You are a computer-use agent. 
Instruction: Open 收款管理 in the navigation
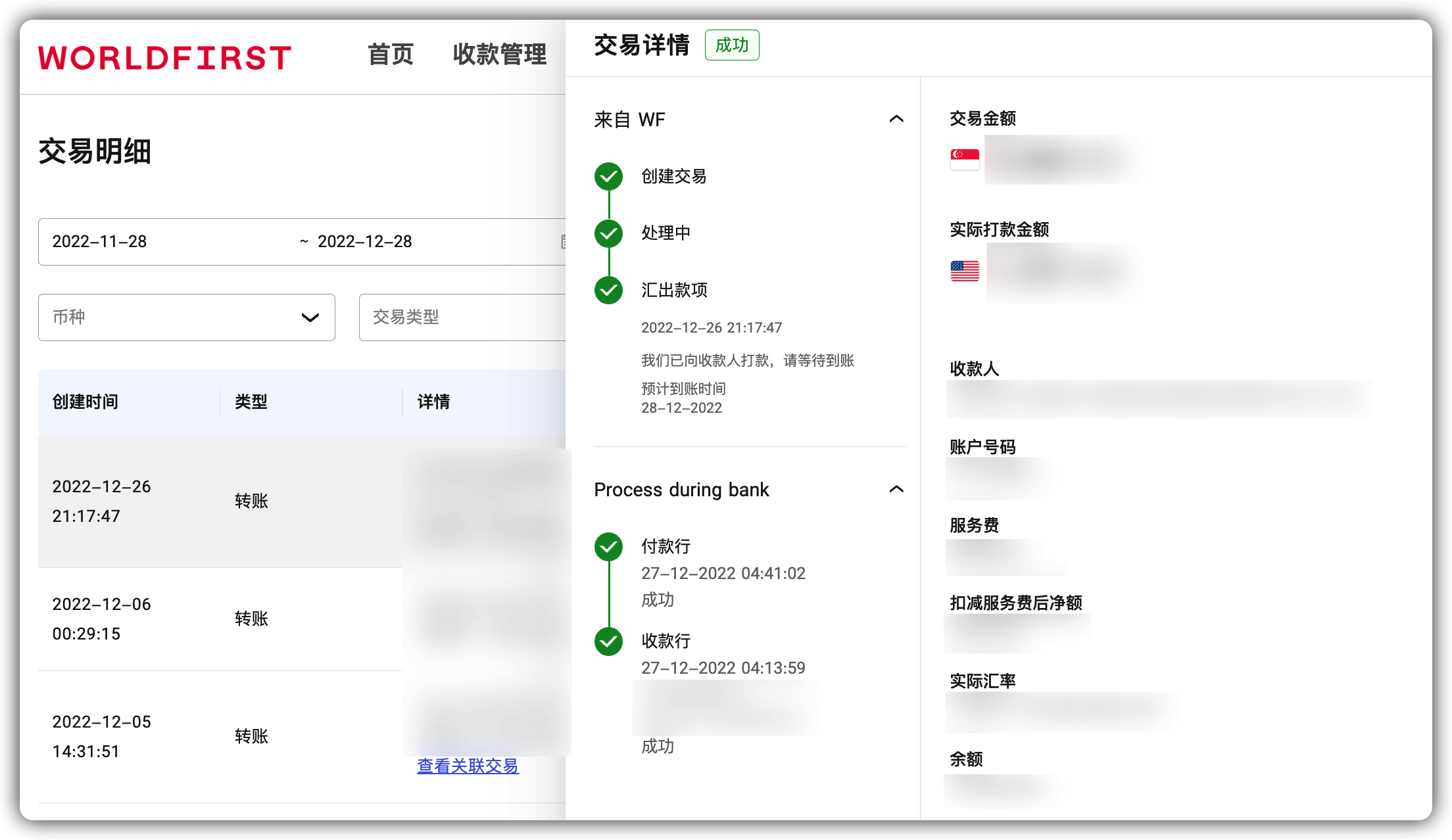click(499, 55)
